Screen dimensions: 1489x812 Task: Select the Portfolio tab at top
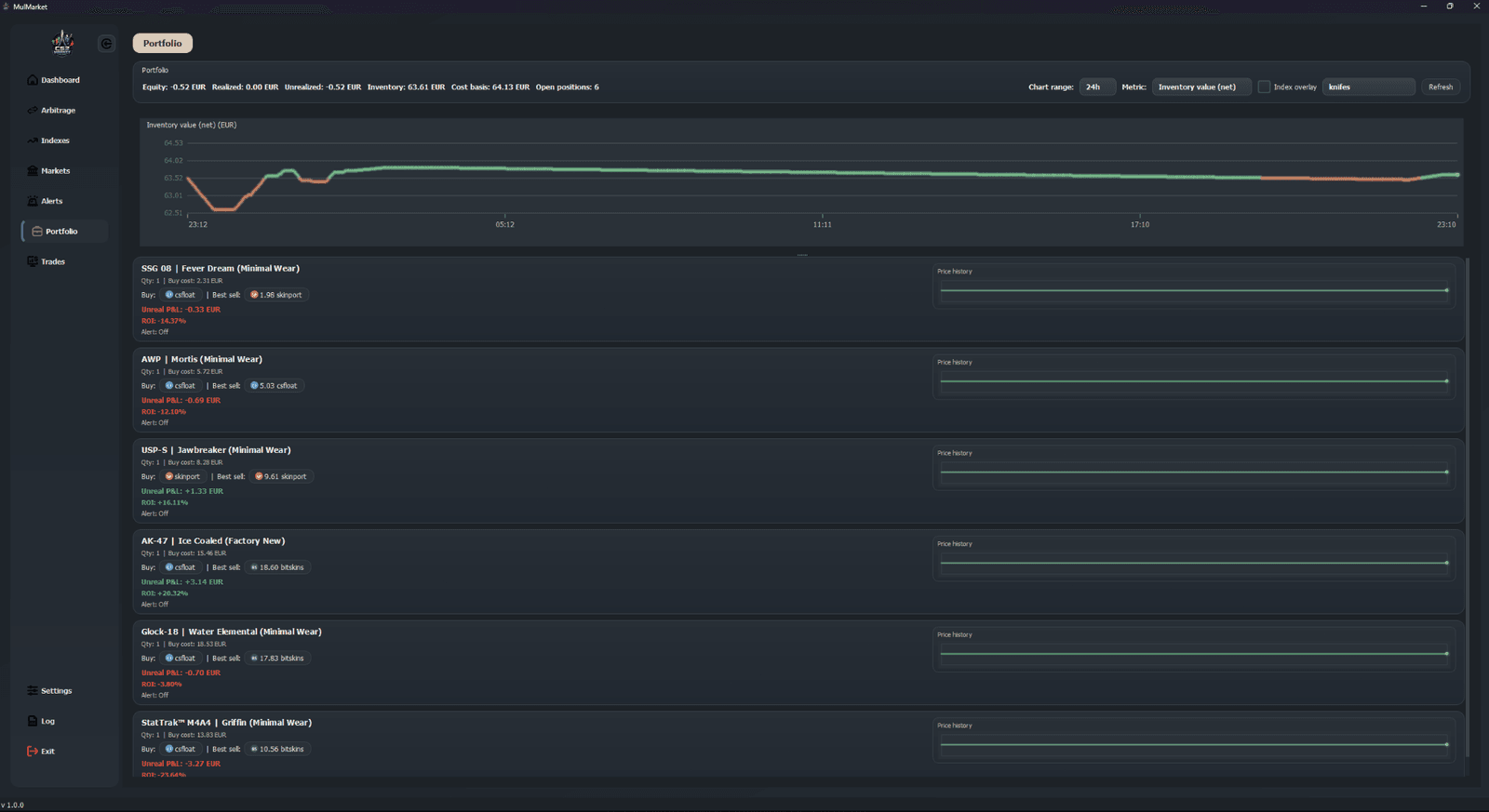163,44
